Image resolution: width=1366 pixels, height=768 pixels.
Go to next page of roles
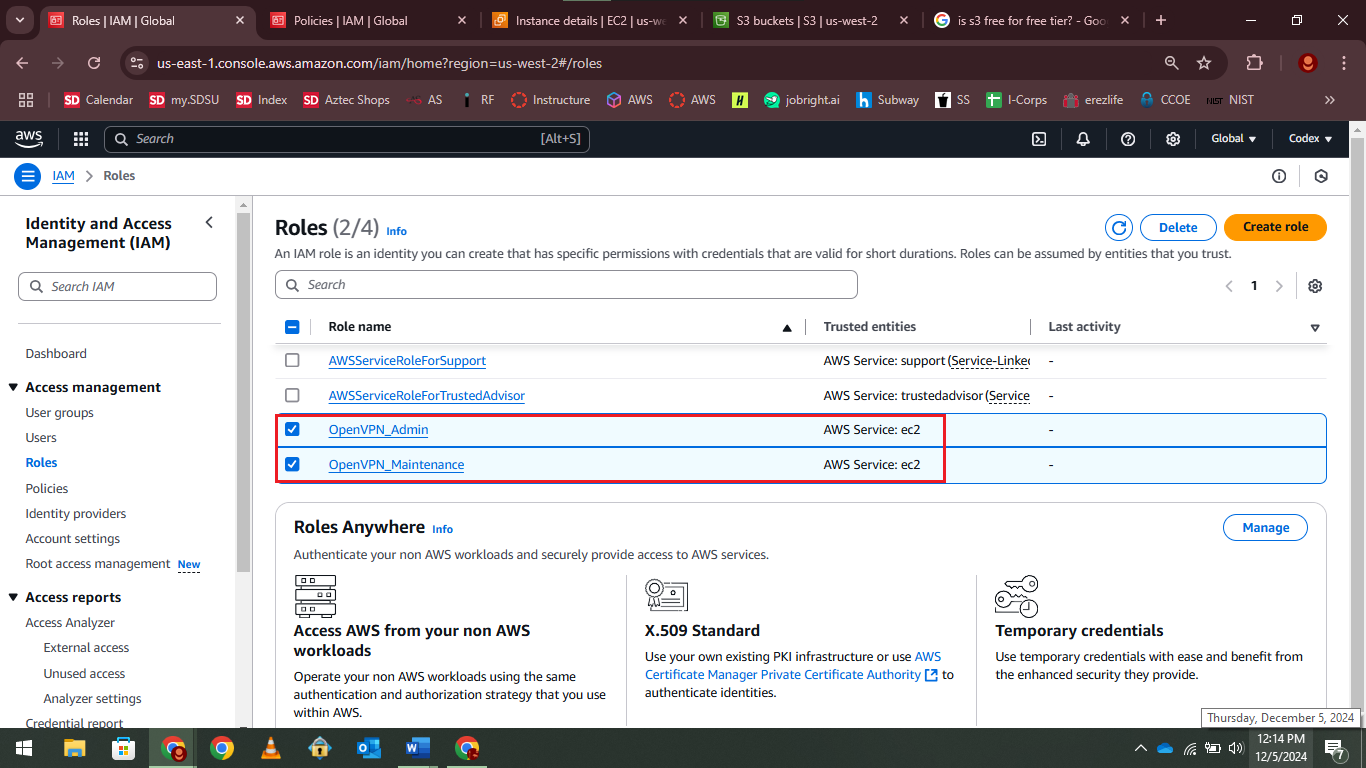pyautogui.click(x=1279, y=286)
